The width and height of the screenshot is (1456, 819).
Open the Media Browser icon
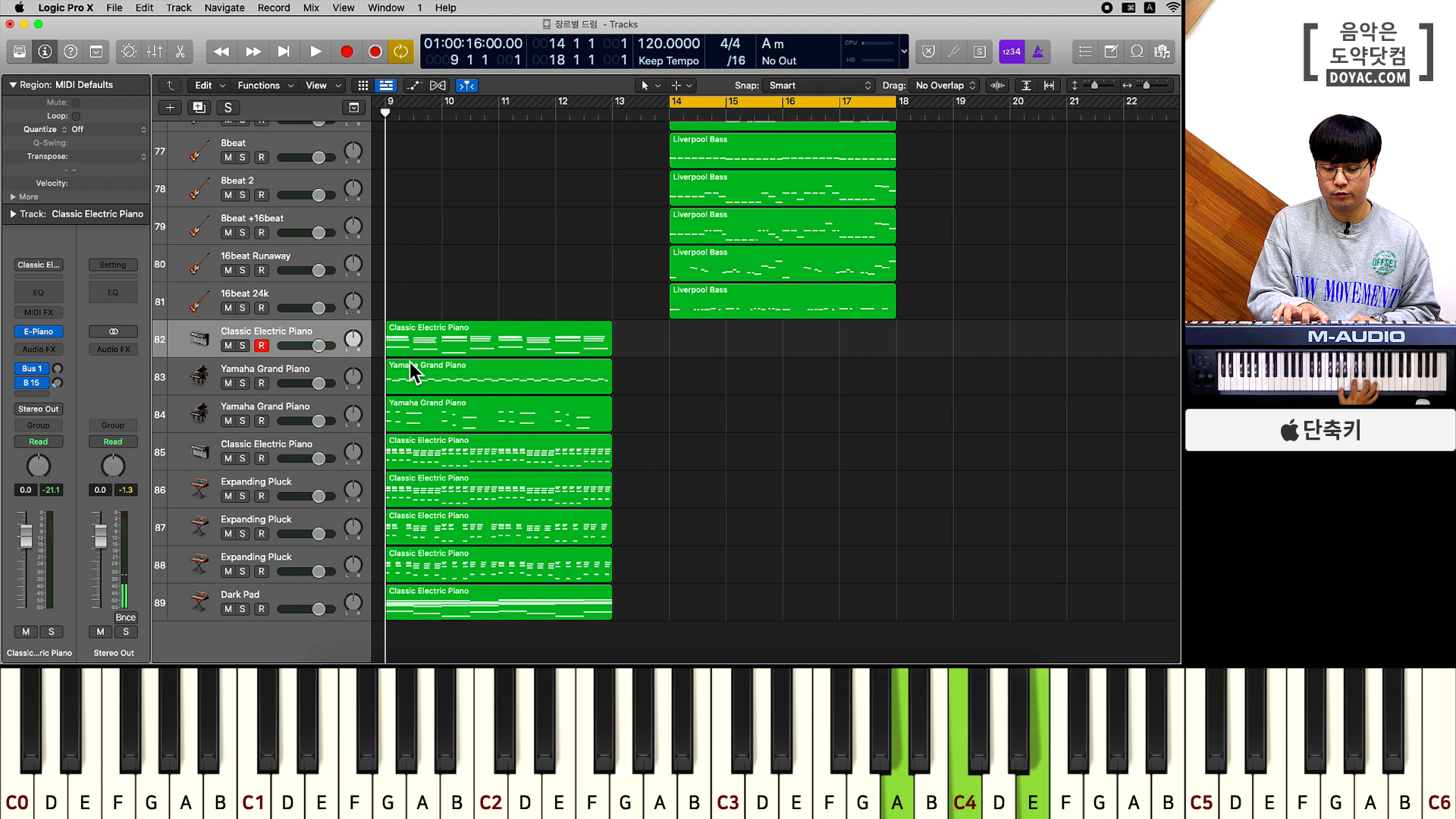point(1162,52)
